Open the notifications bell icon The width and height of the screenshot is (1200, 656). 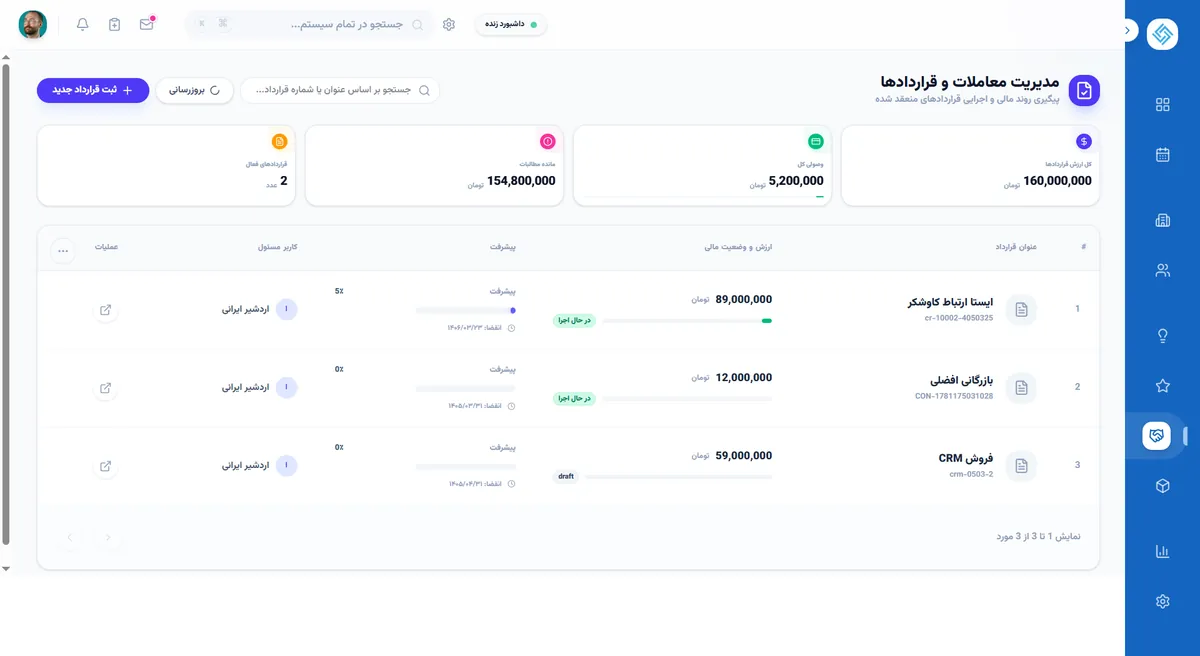[83, 24]
